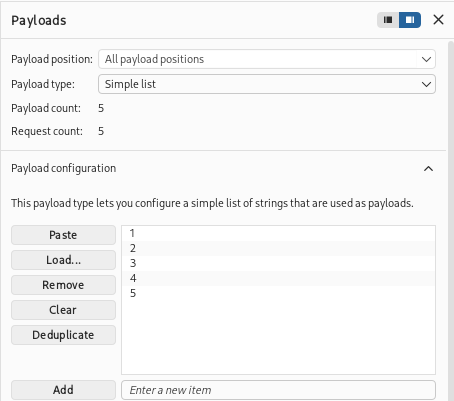Focus the 'Enter a new item' field
The width and height of the screenshot is (454, 401).
pos(278,390)
